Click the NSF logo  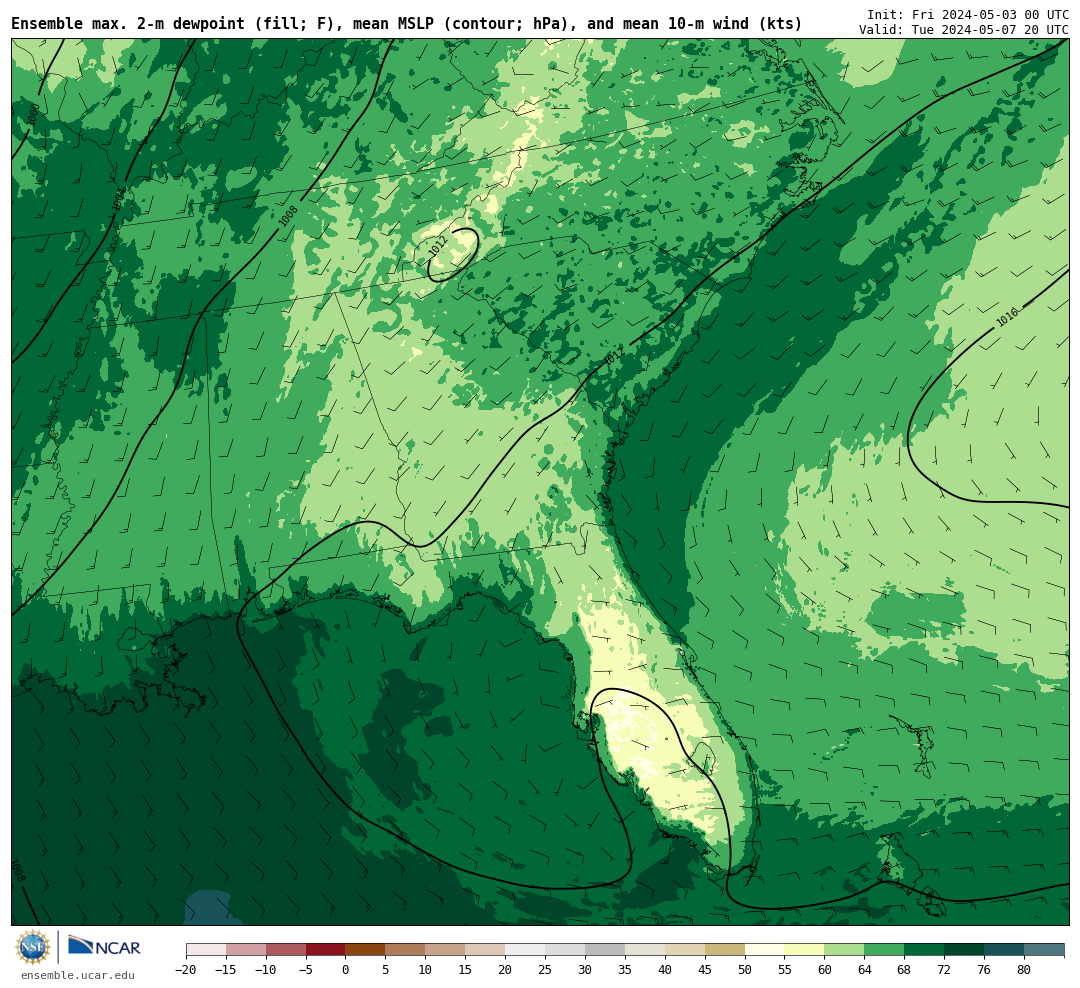[x=33, y=948]
